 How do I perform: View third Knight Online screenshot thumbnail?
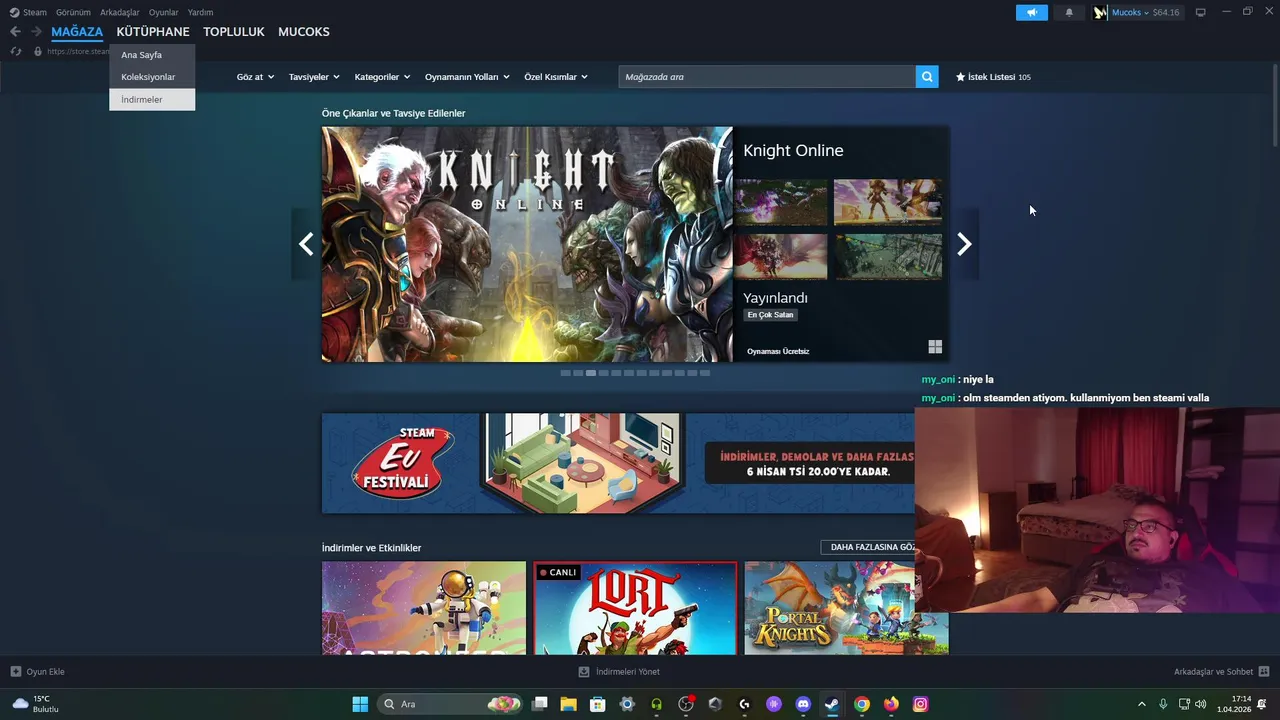781,256
